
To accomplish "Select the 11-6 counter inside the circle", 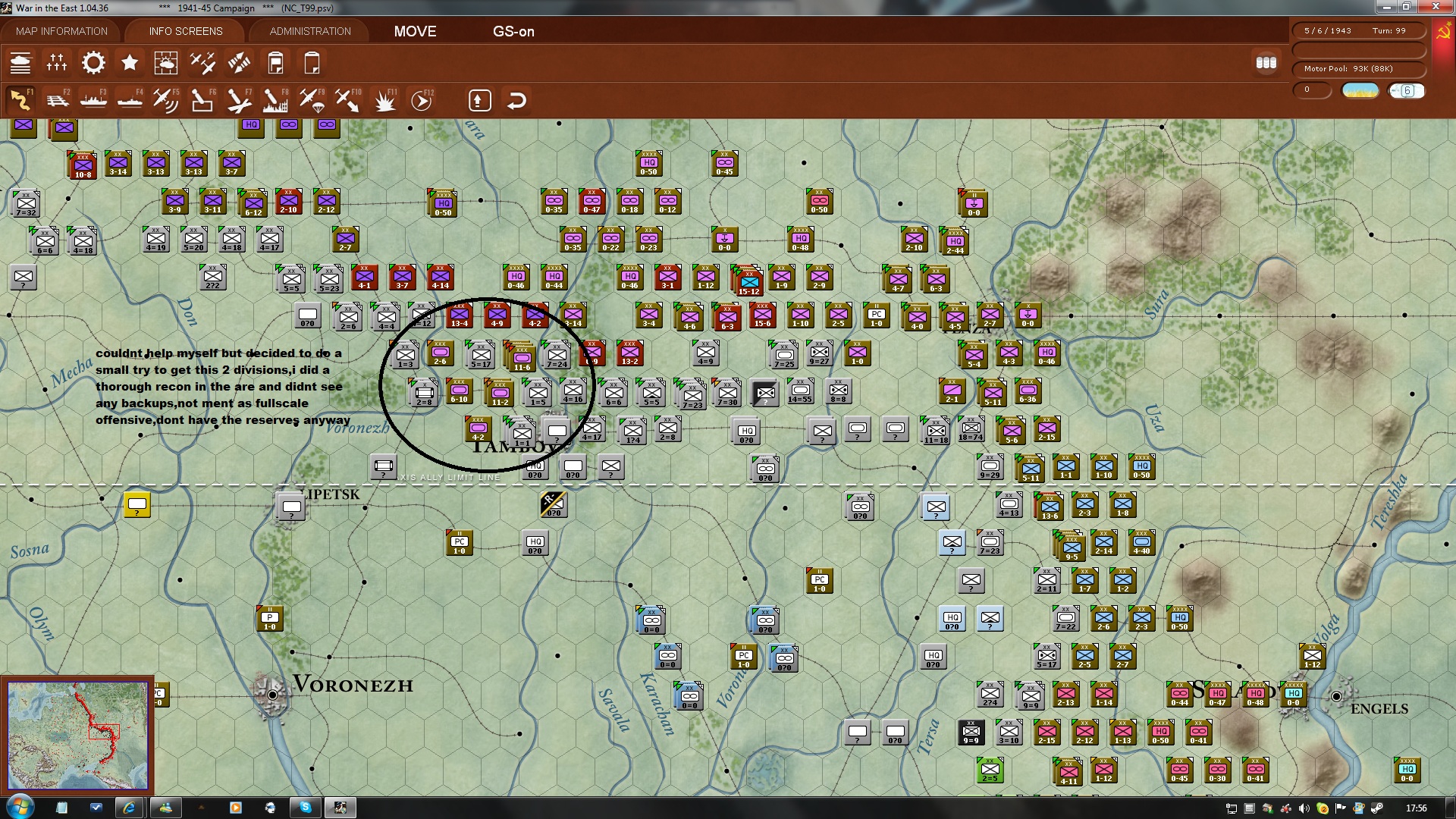I will coord(521,357).
